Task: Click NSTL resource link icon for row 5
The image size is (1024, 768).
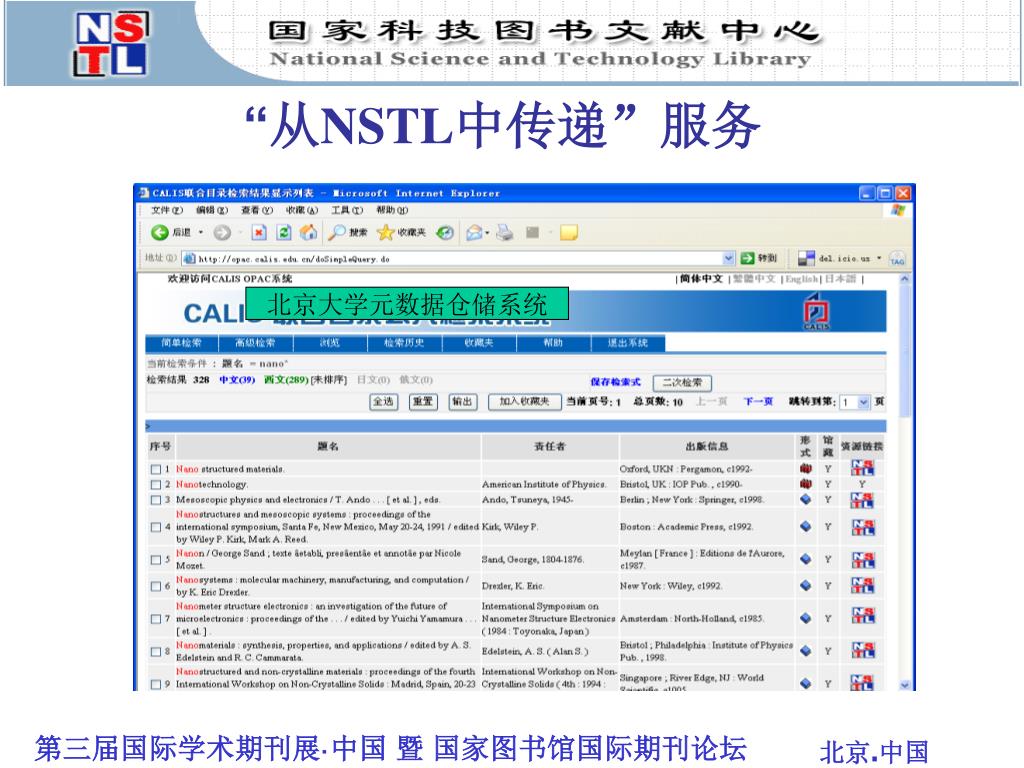Action: 862,560
